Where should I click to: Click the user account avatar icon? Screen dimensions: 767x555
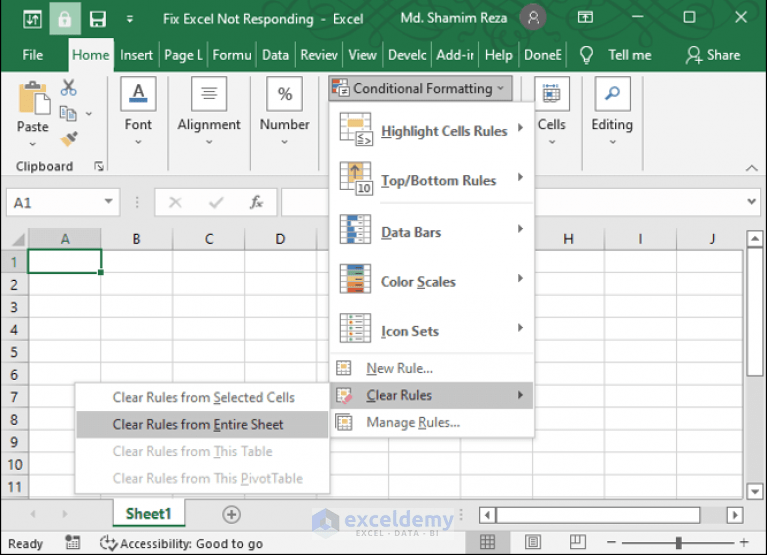click(533, 18)
